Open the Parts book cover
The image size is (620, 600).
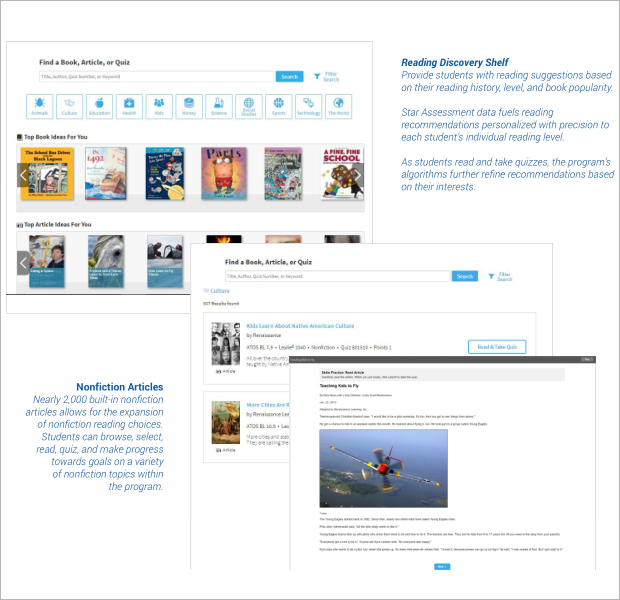tap(224, 173)
